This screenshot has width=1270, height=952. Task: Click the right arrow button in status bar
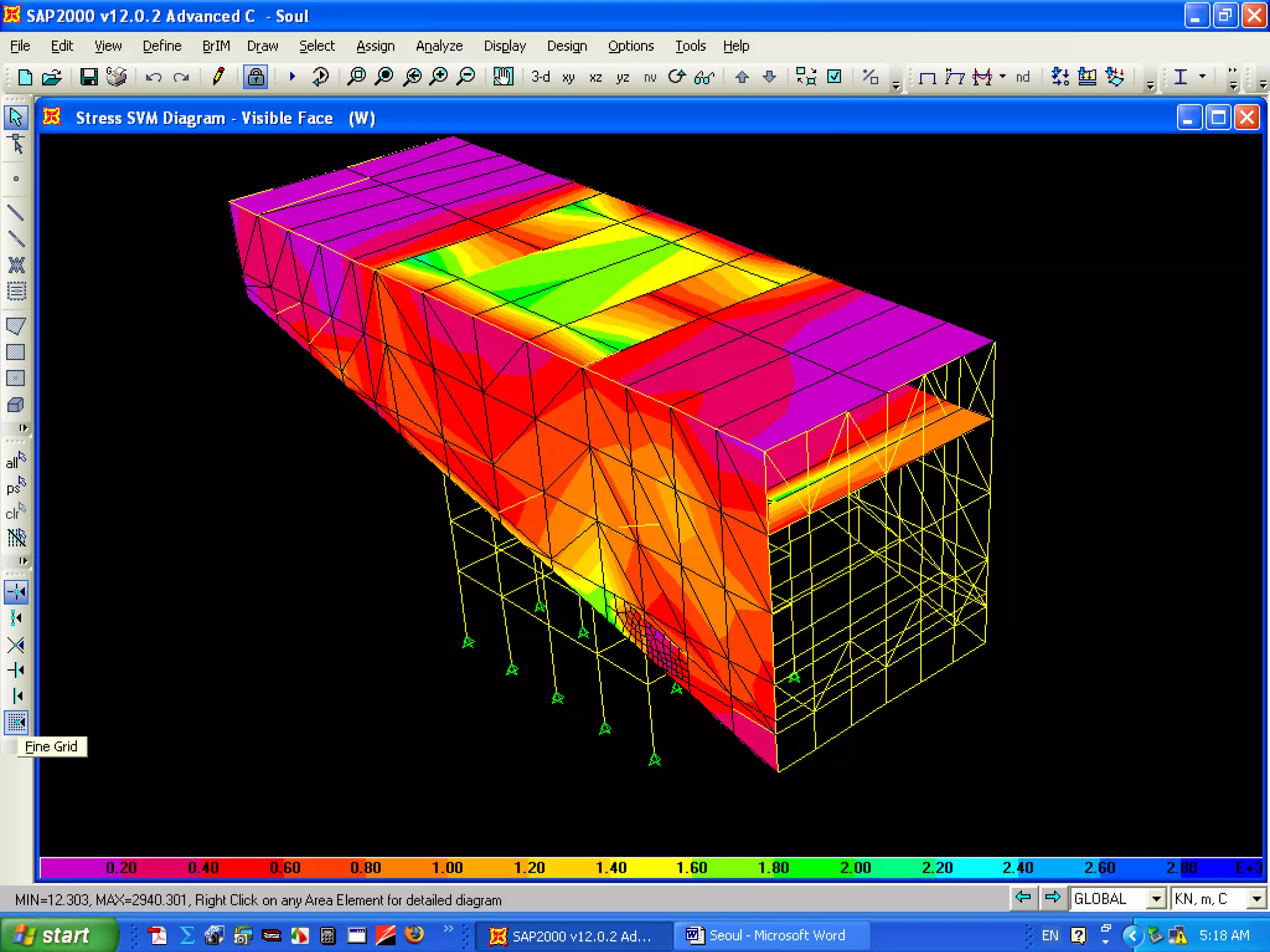coord(1052,897)
